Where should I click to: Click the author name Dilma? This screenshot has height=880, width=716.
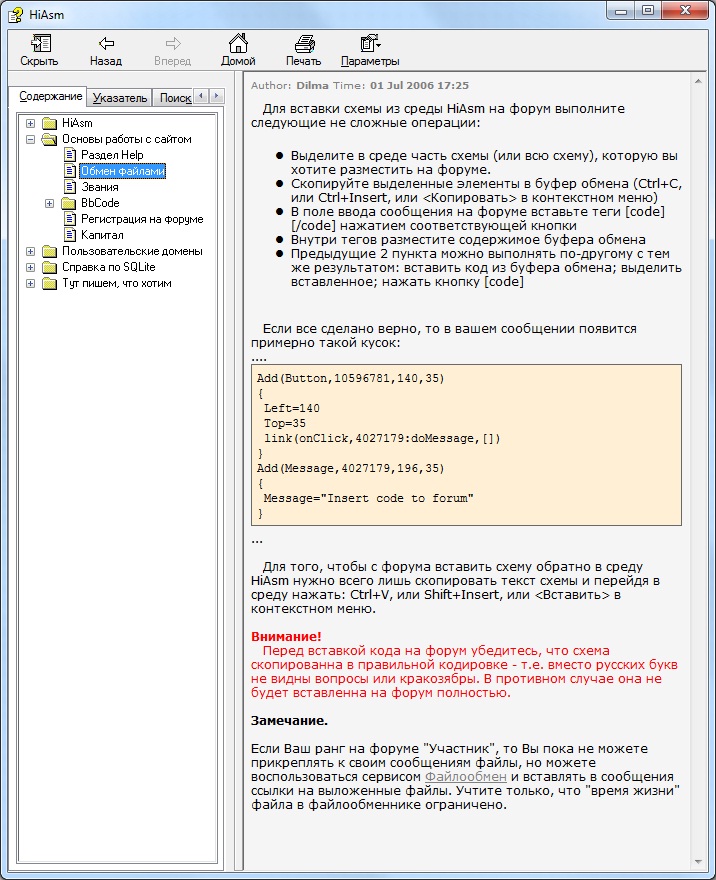312,85
